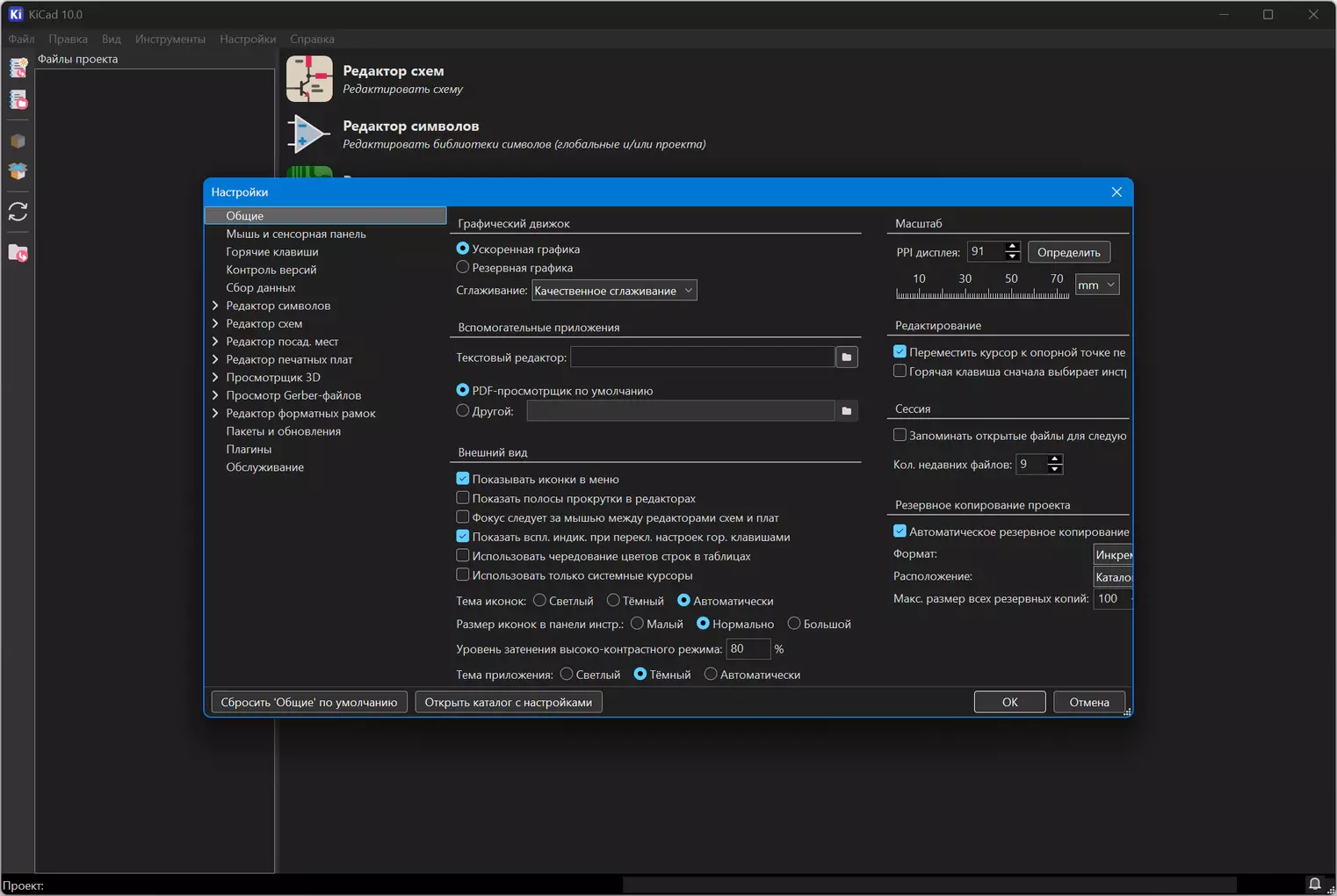
Task: Enable Показать полосы прокрутки в редакторах
Action: click(x=463, y=498)
